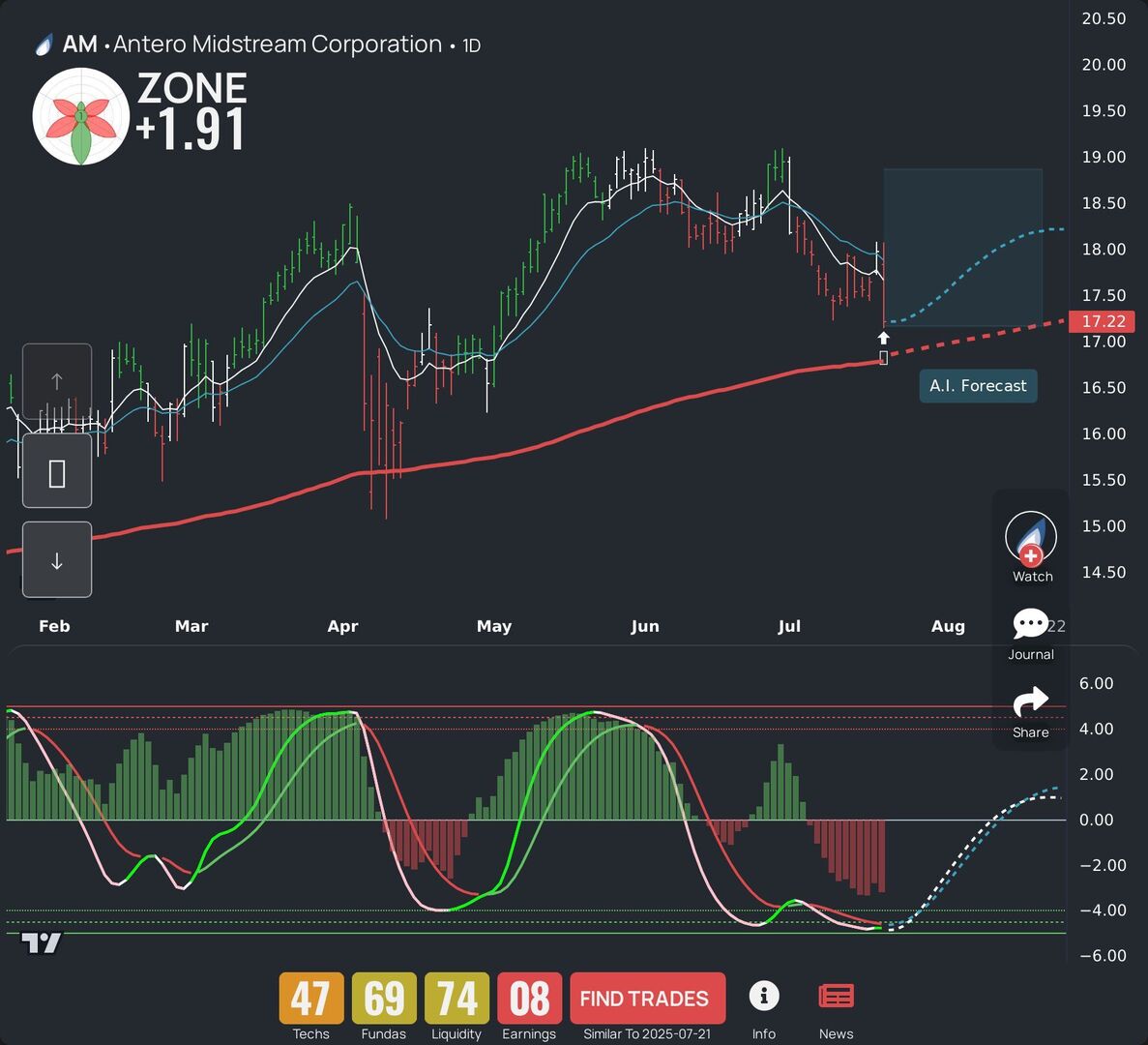
Task: Open the News icon
Action: tap(836, 997)
